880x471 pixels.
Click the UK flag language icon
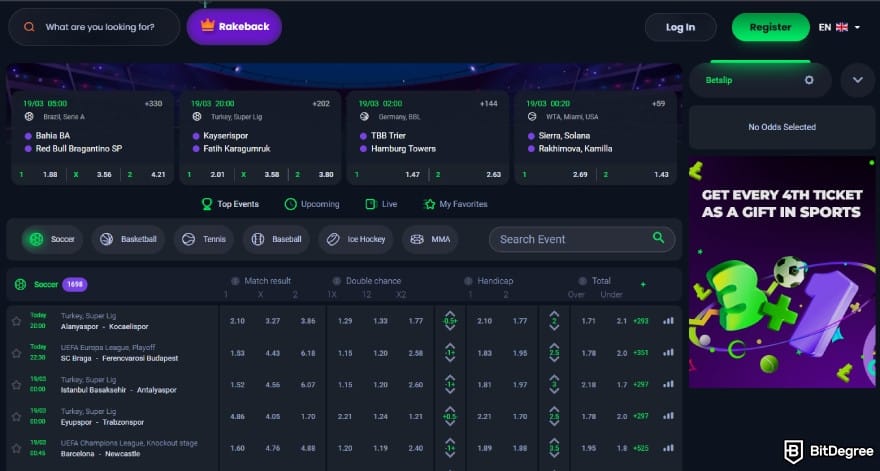coord(841,27)
